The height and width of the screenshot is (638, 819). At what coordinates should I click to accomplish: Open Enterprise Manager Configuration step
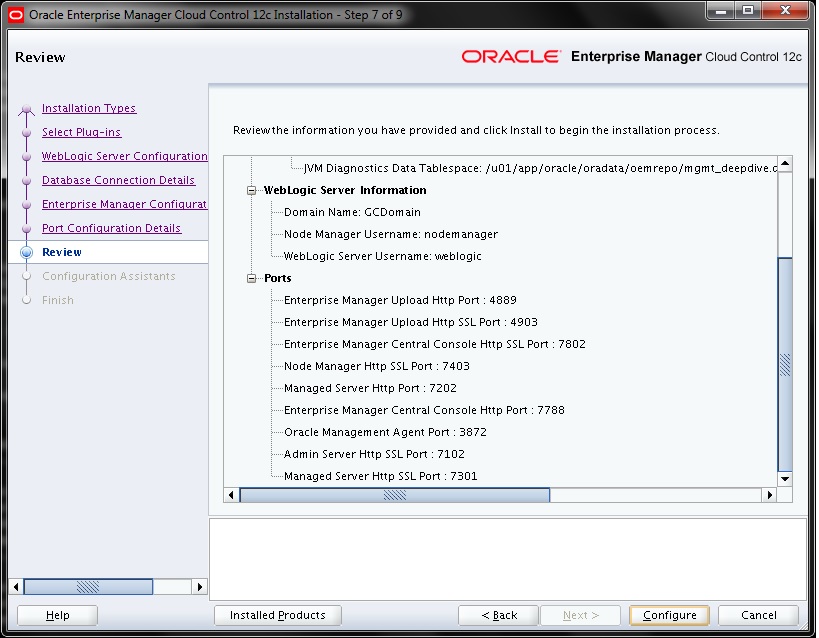coord(124,204)
